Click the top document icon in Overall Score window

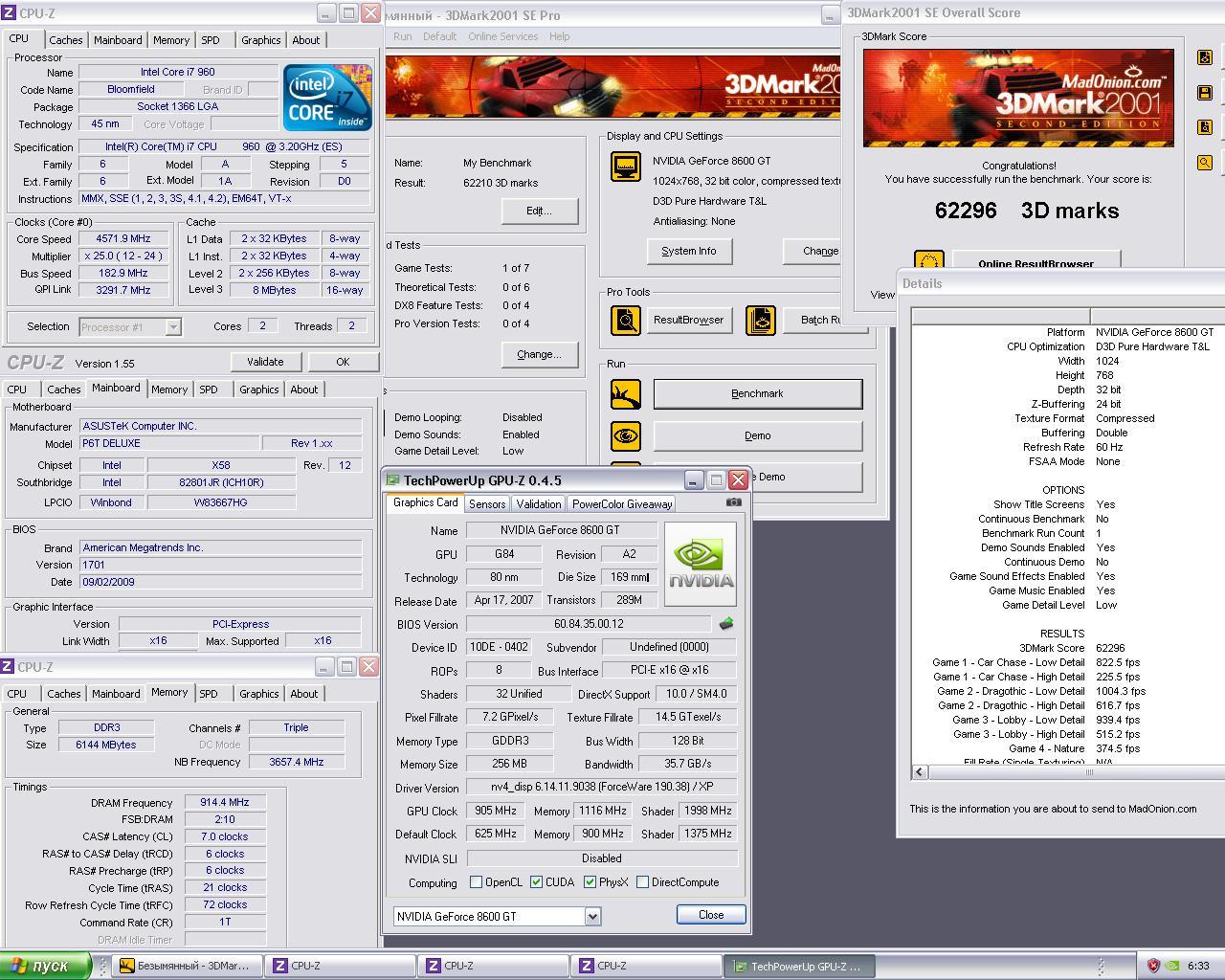point(1205,57)
